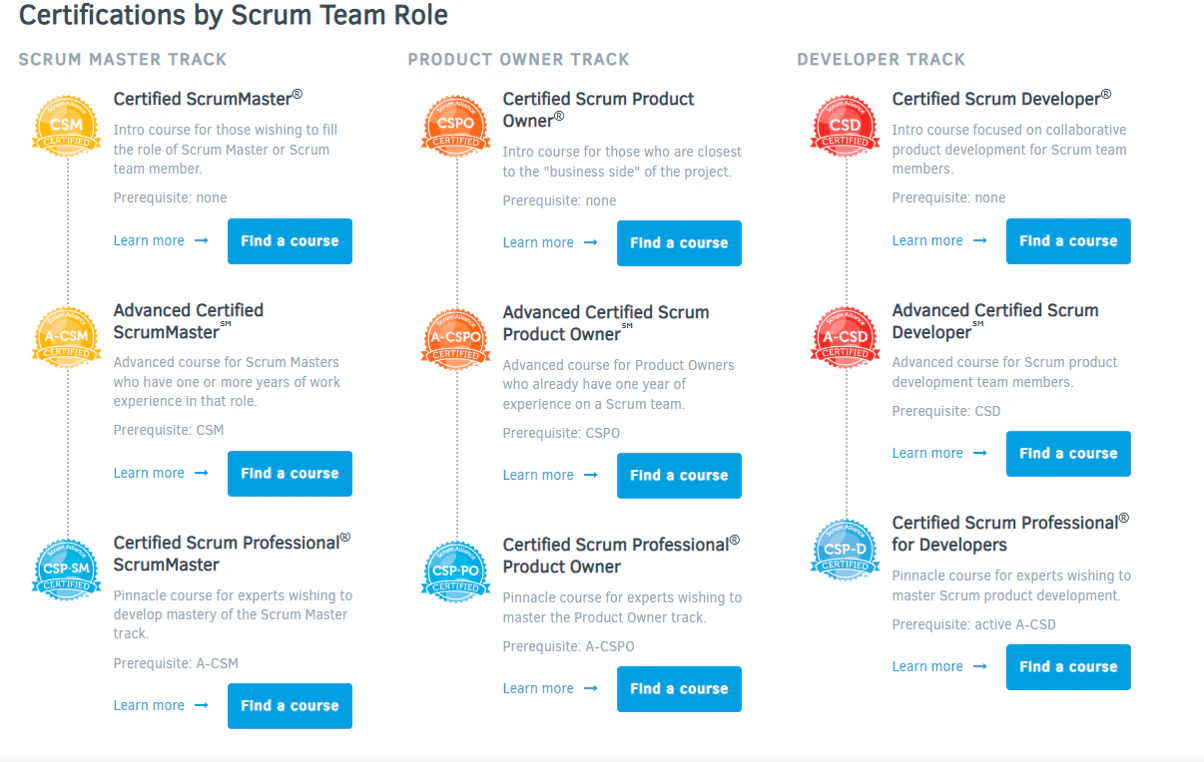1204x762 pixels.
Task: Open Learn more for CSP for Developers
Action: pyautogui.click(x=939, y=667)
